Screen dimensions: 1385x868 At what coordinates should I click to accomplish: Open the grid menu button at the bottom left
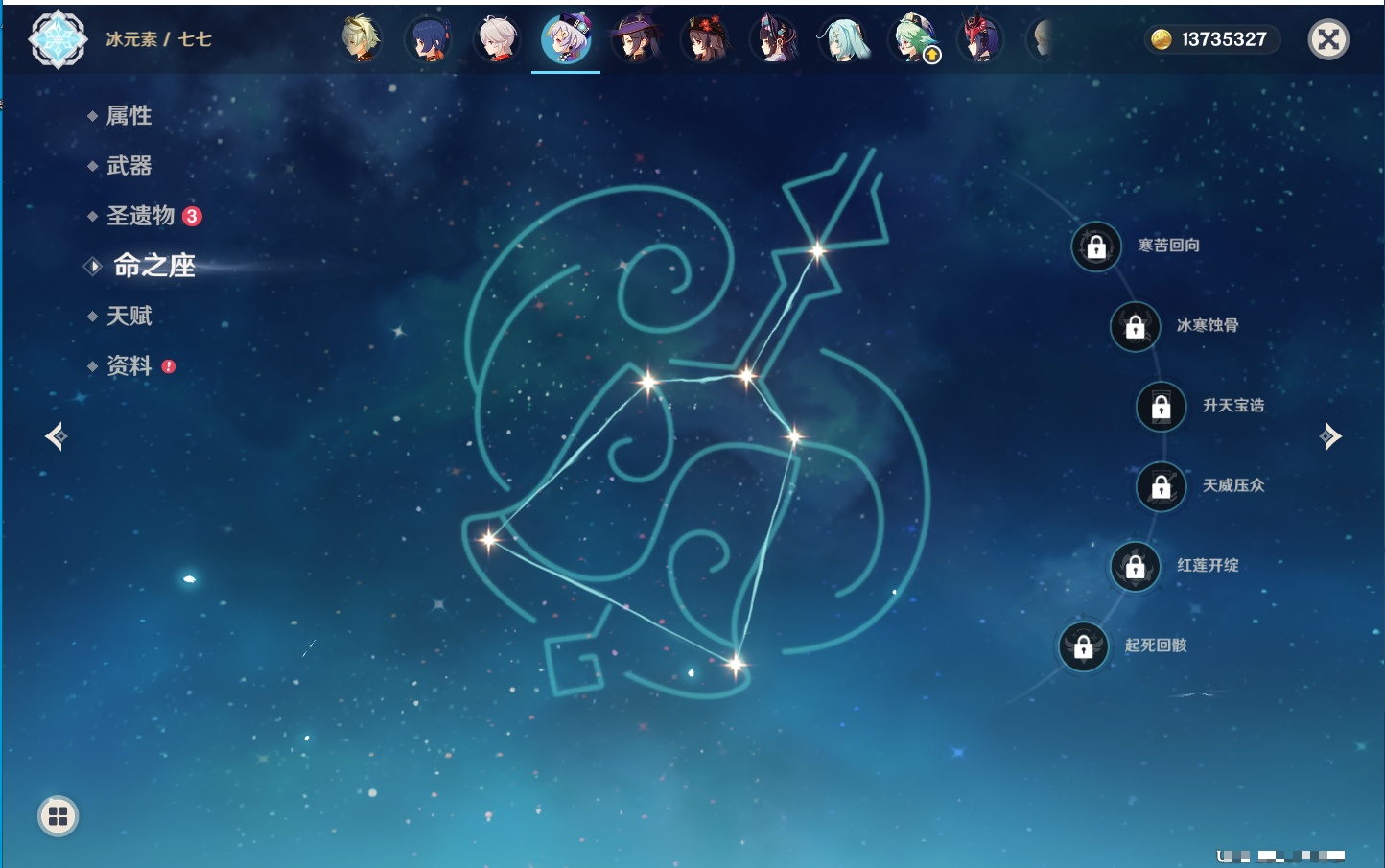pyautogui.click(x=58, y=816)
